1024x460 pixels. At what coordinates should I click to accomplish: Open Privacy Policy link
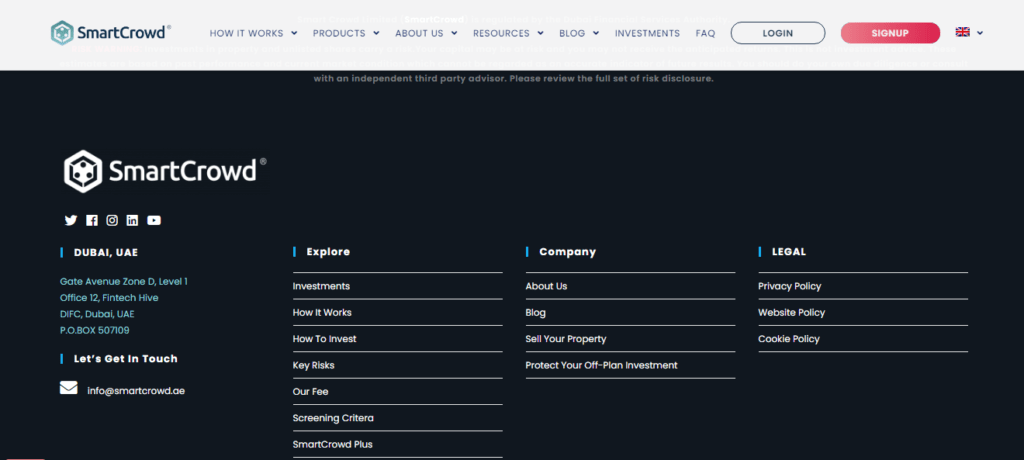tap(790, 286)
